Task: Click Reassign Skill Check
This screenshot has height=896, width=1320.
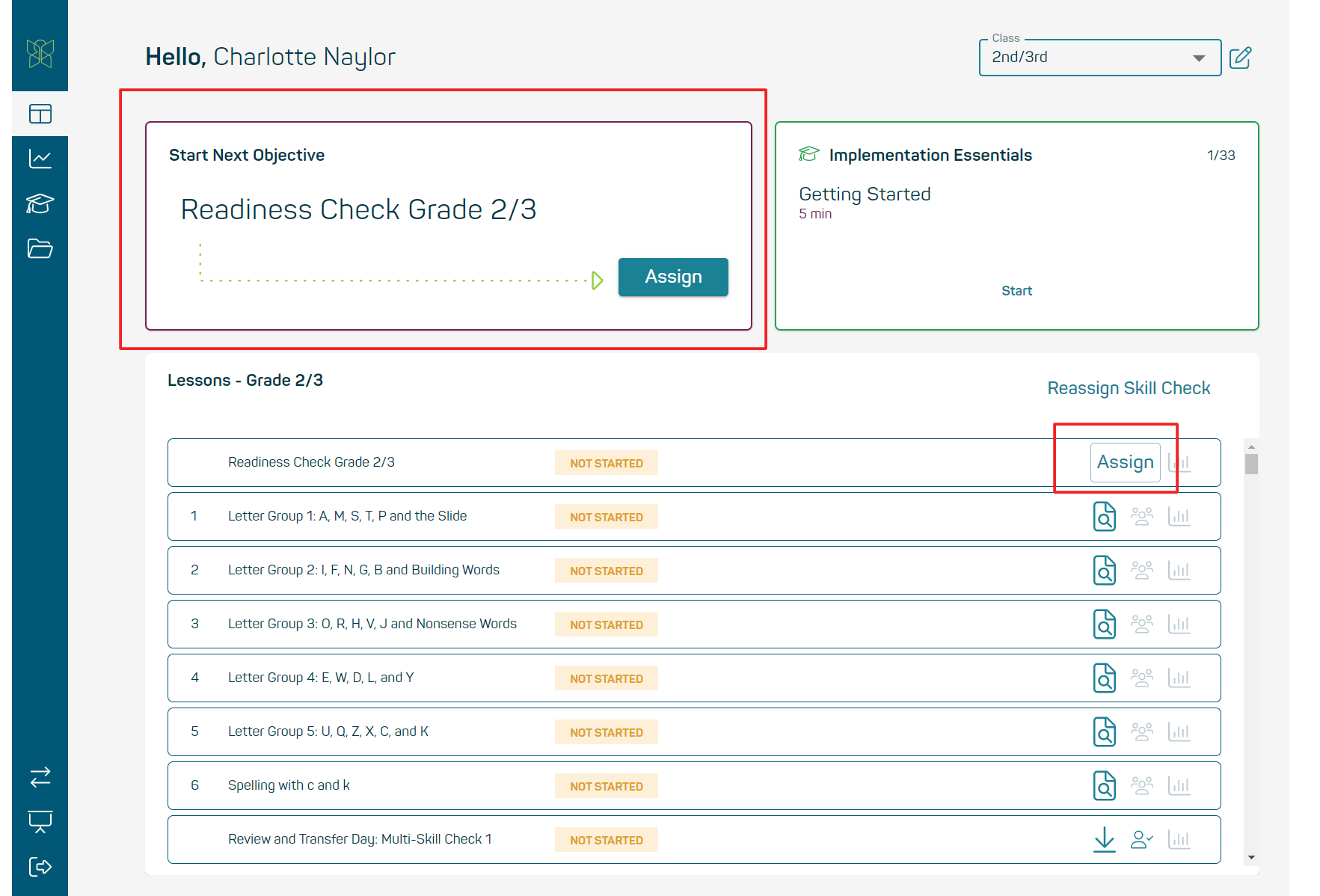Action: (1128, 388)
